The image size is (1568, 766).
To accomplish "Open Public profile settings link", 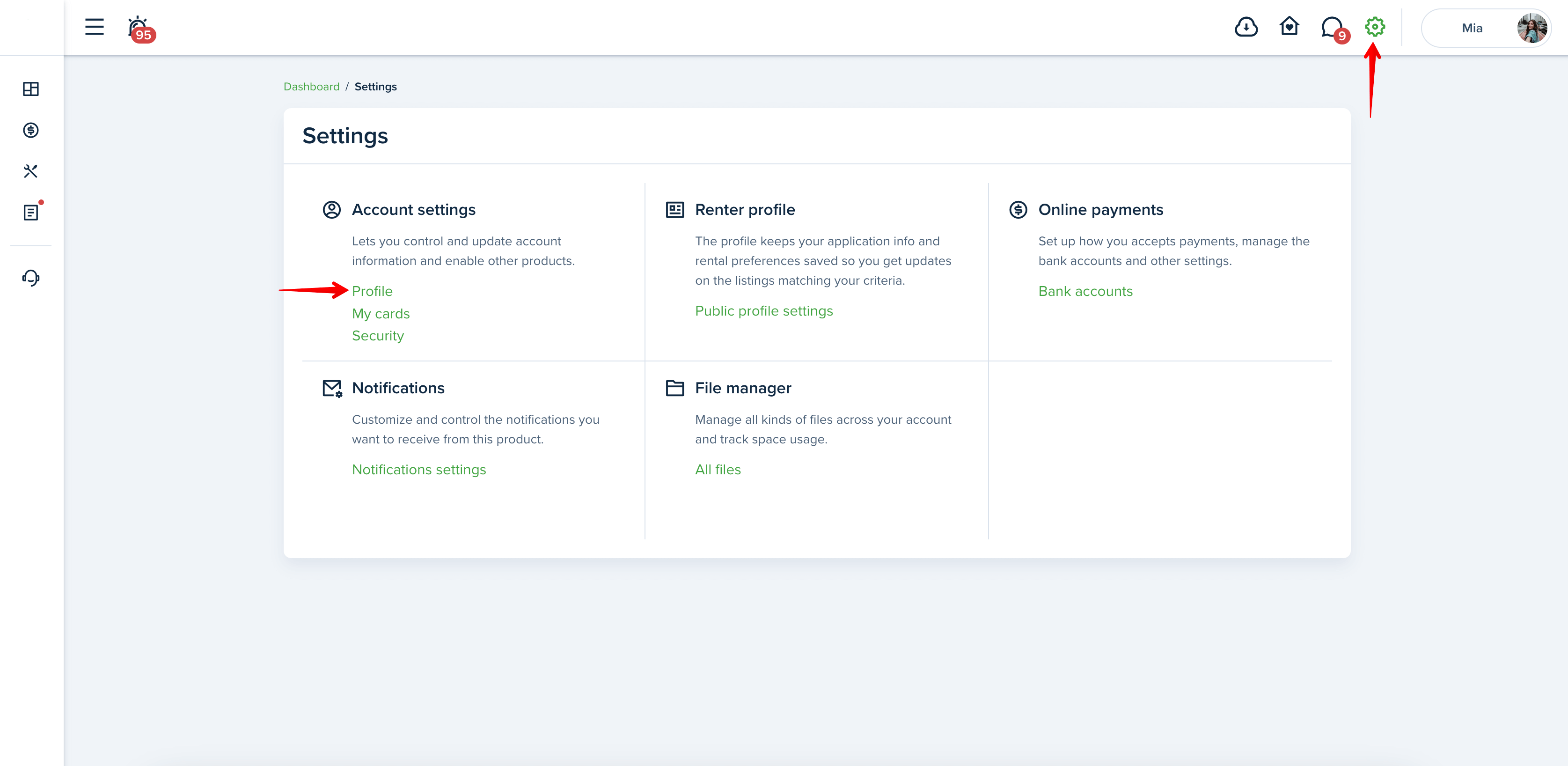I will tap(763, 310).
